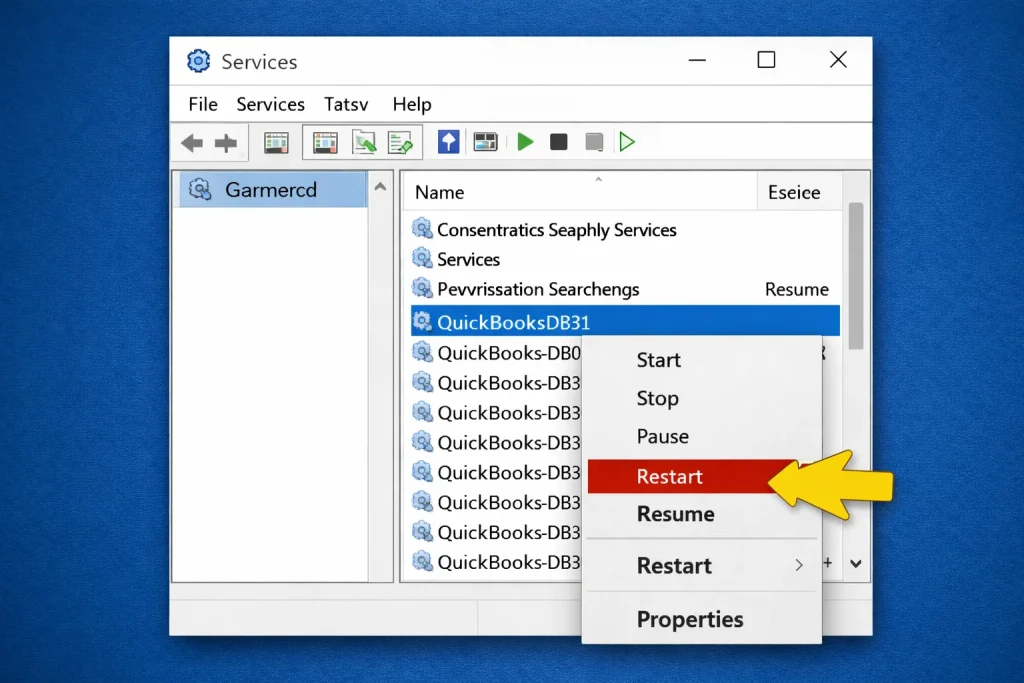Select the Garmercd tree node

tap(272, 189)
